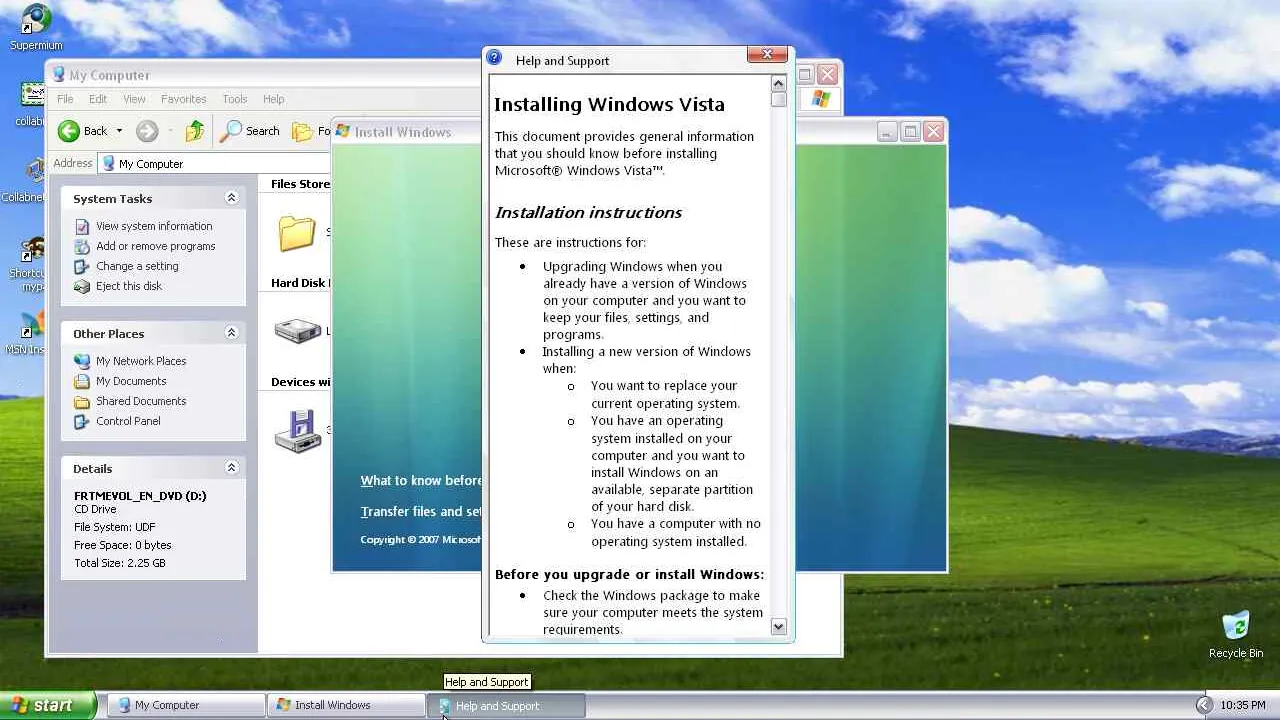This screenshot has height=720, width=1280.
Task: Open Shared Documents from Other Places
Action: pos(141,401)
